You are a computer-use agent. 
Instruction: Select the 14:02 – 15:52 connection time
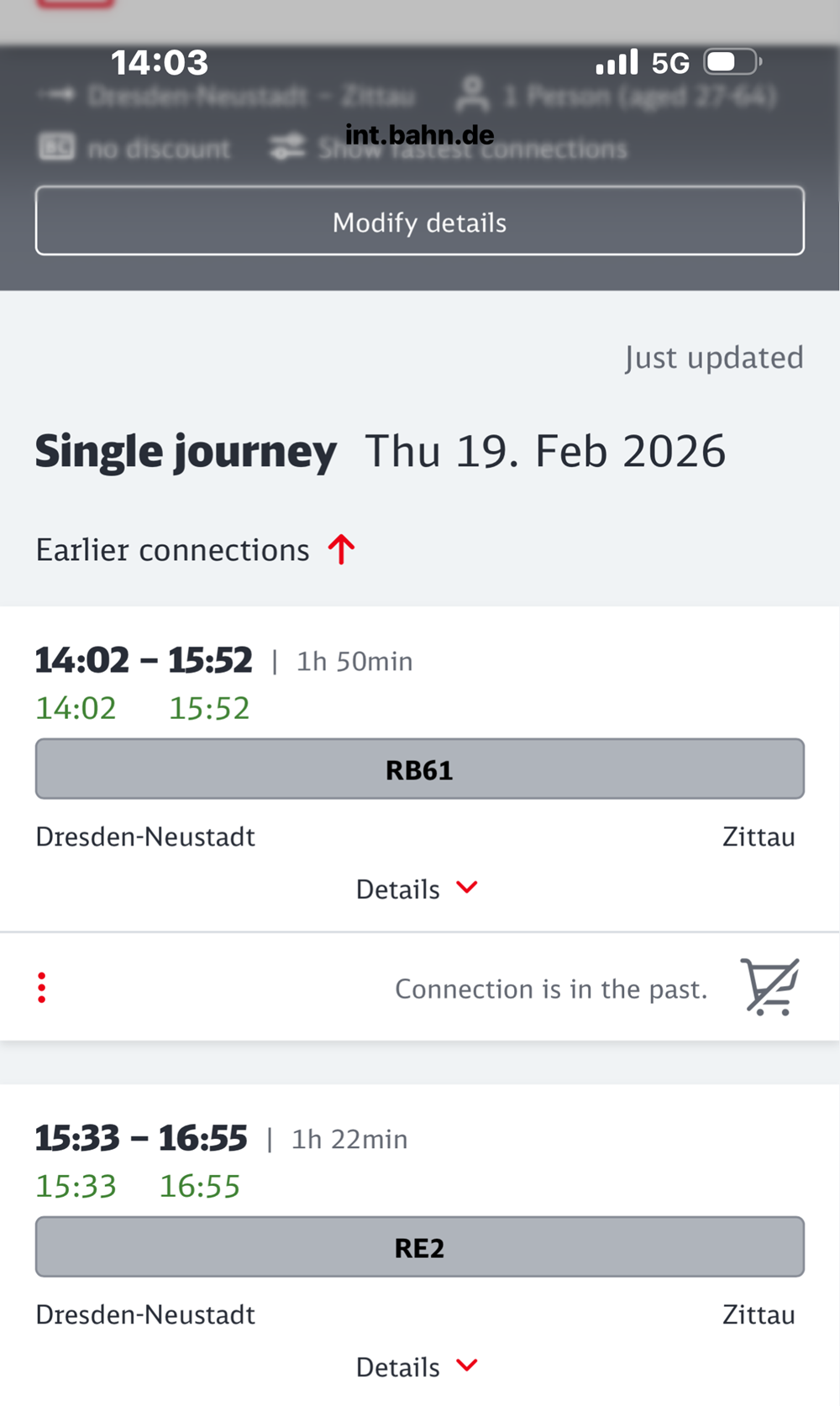pos(144,660)
